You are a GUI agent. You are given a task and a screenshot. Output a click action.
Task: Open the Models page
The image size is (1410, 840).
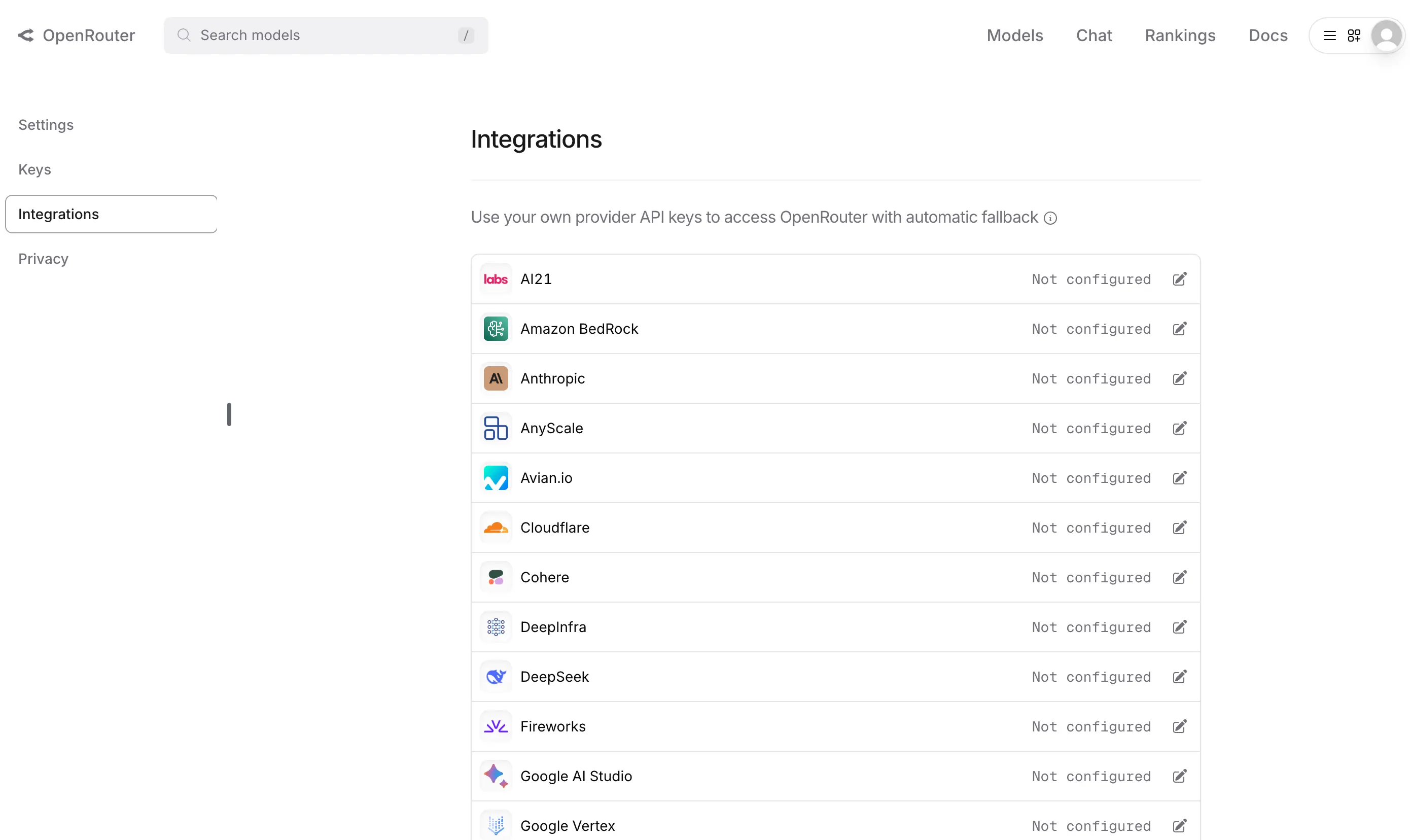point(1014,36)
